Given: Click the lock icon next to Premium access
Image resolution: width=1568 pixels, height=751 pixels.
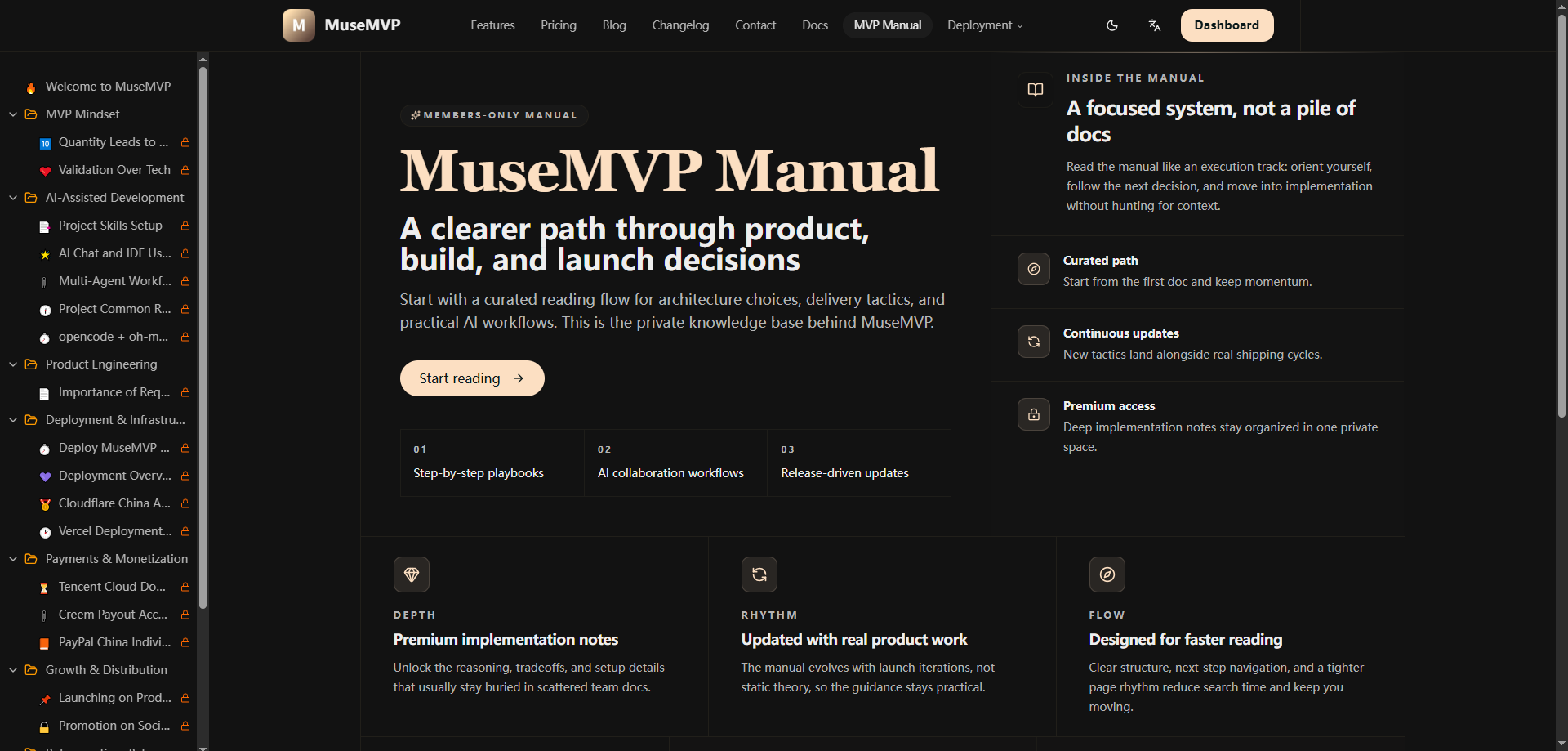Looking at the screenshot, I should click(1033, 414).
